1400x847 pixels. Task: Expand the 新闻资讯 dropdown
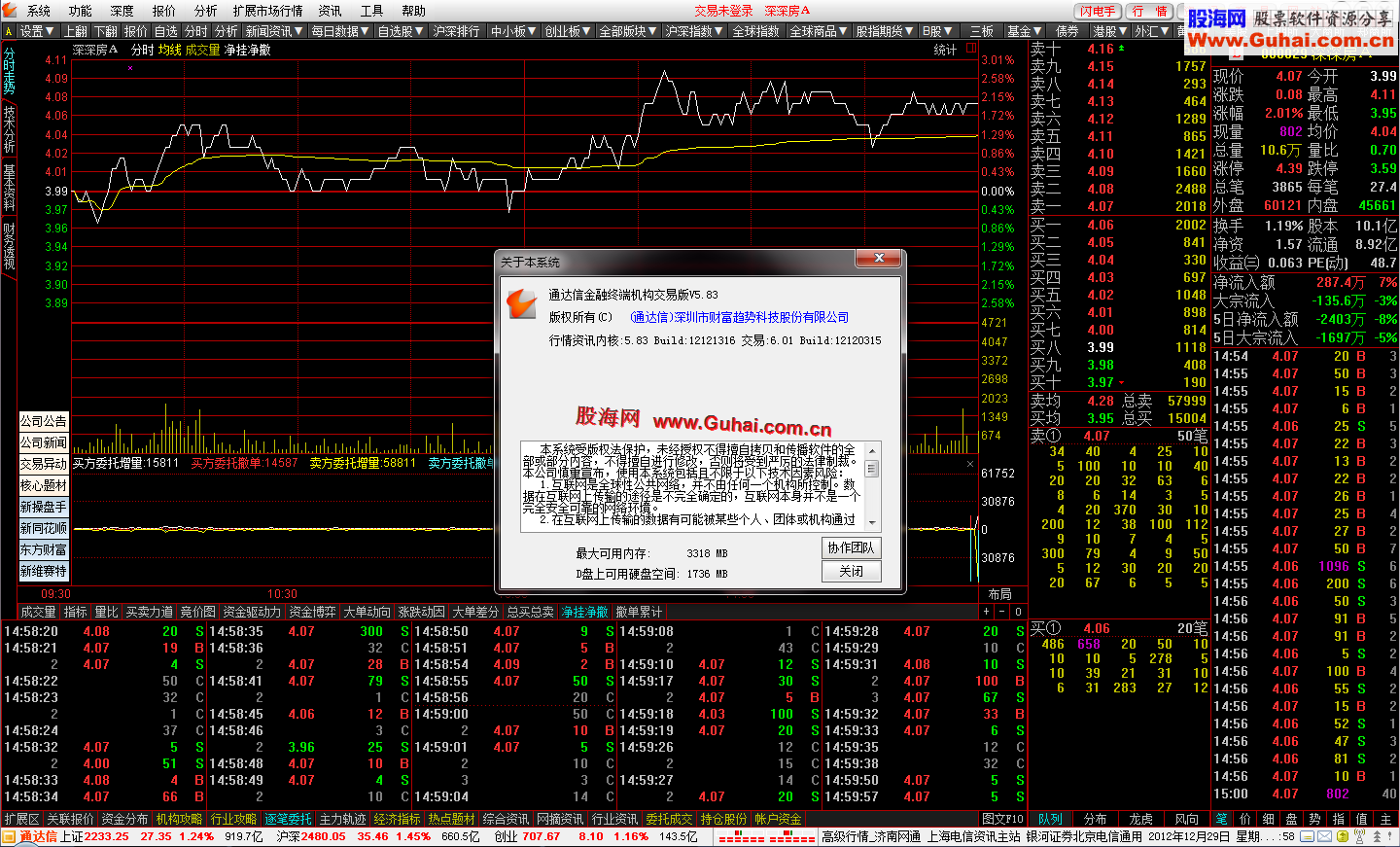click(274, 31)
